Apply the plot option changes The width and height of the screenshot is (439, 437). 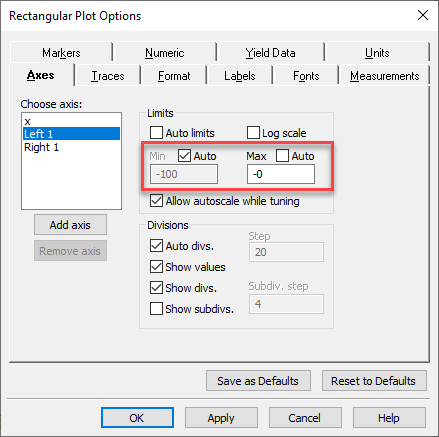(x=221, y=418)
